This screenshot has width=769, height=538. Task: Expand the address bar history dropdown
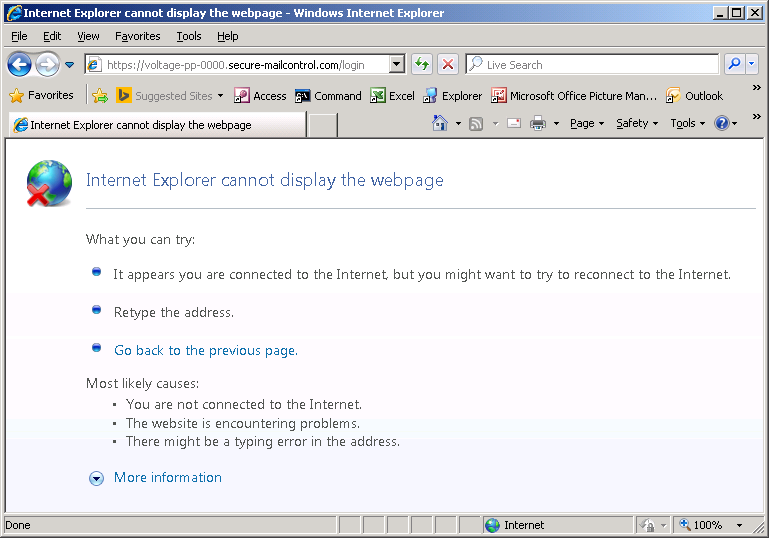(x=397, y=64)
